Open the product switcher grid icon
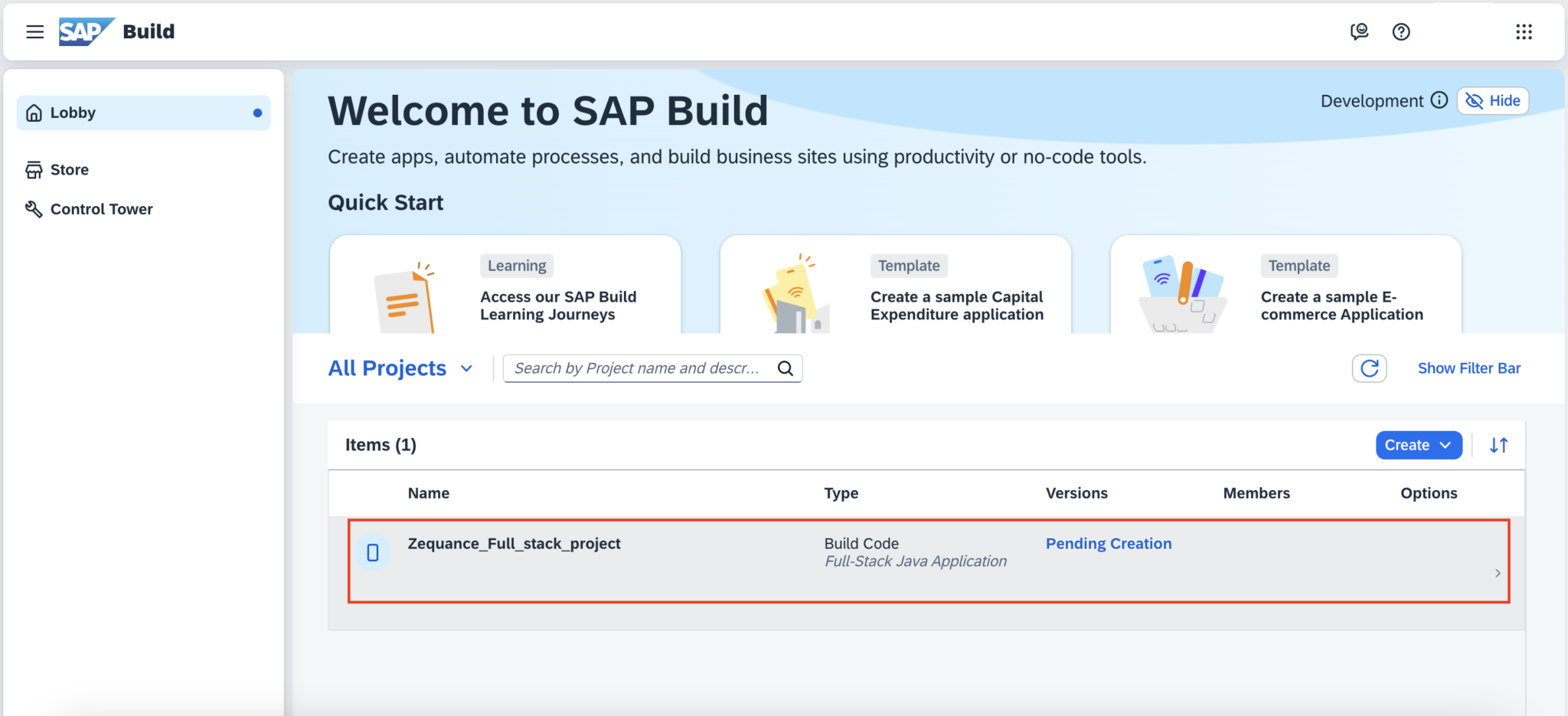 tap(1525, 31)
